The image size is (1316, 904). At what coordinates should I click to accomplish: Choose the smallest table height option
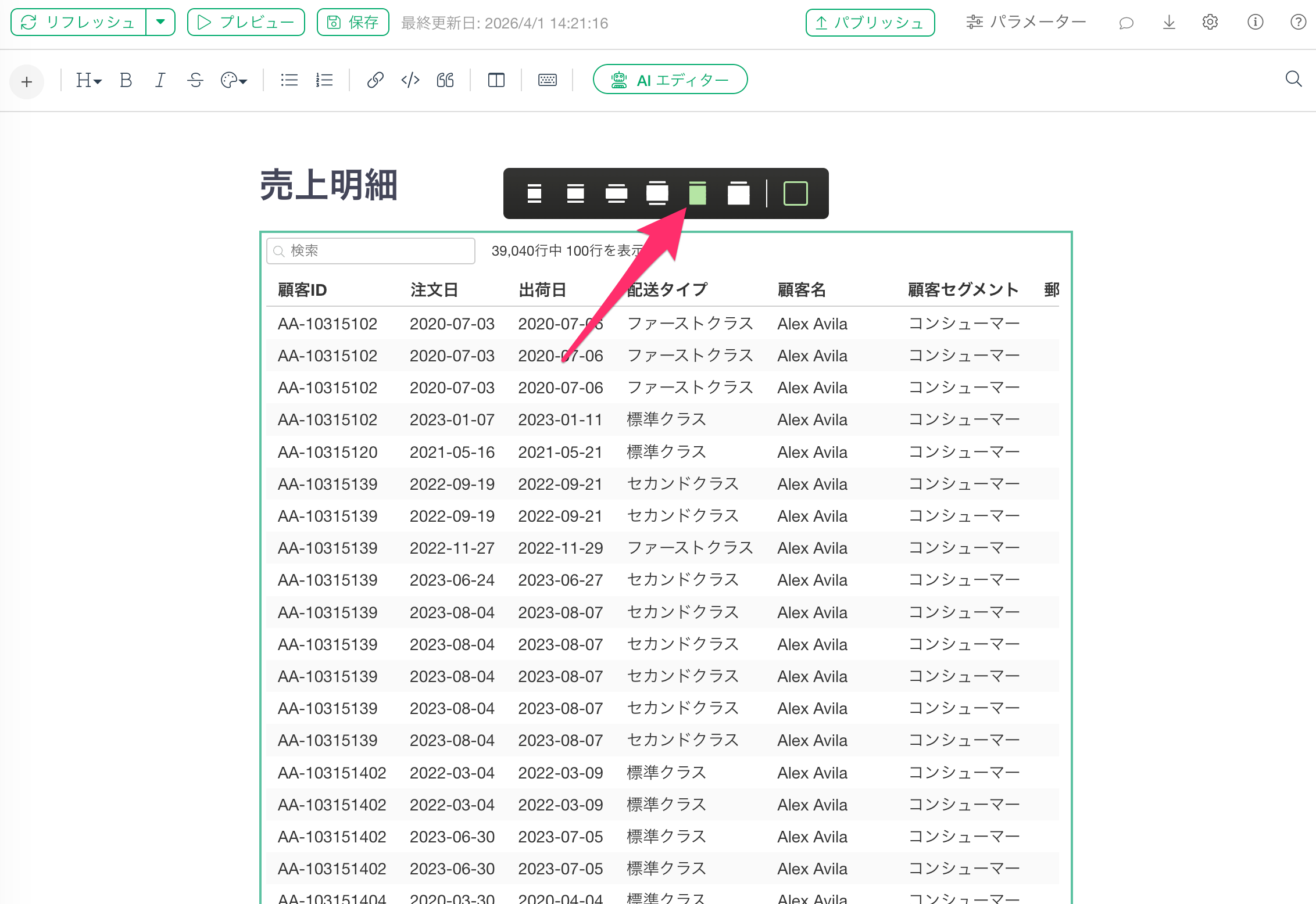[534, 193]
